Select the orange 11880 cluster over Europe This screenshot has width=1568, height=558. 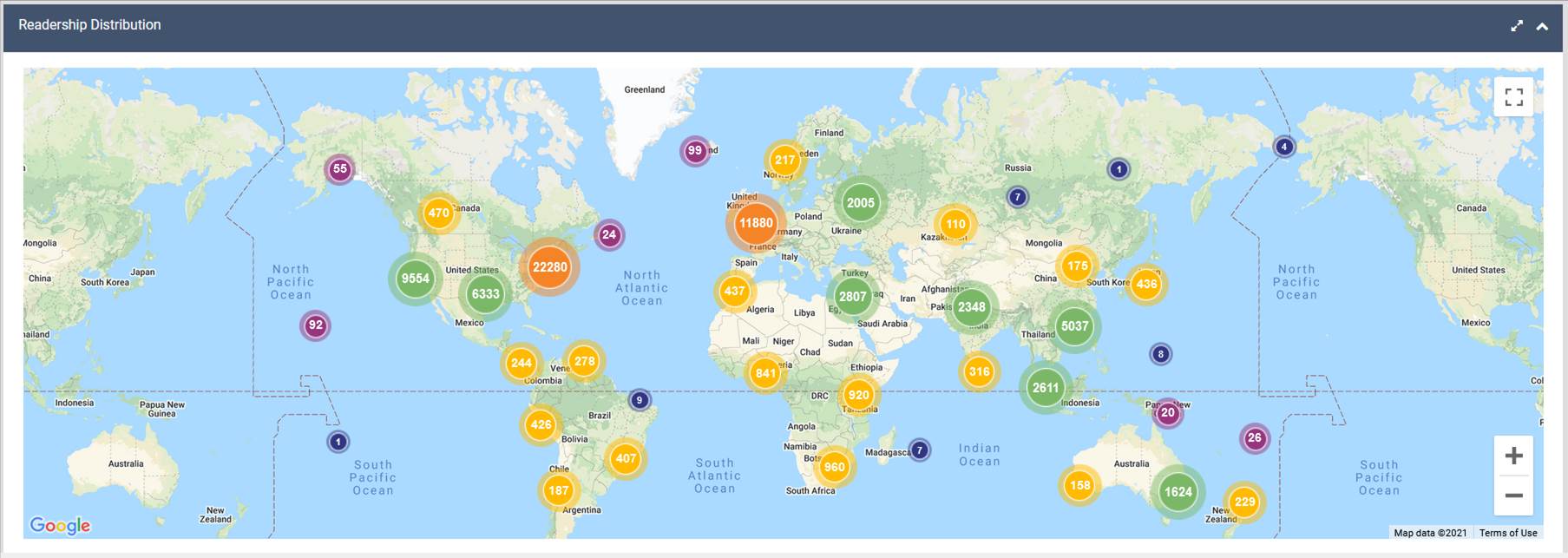pyautogui.click(x=755, y=223)
